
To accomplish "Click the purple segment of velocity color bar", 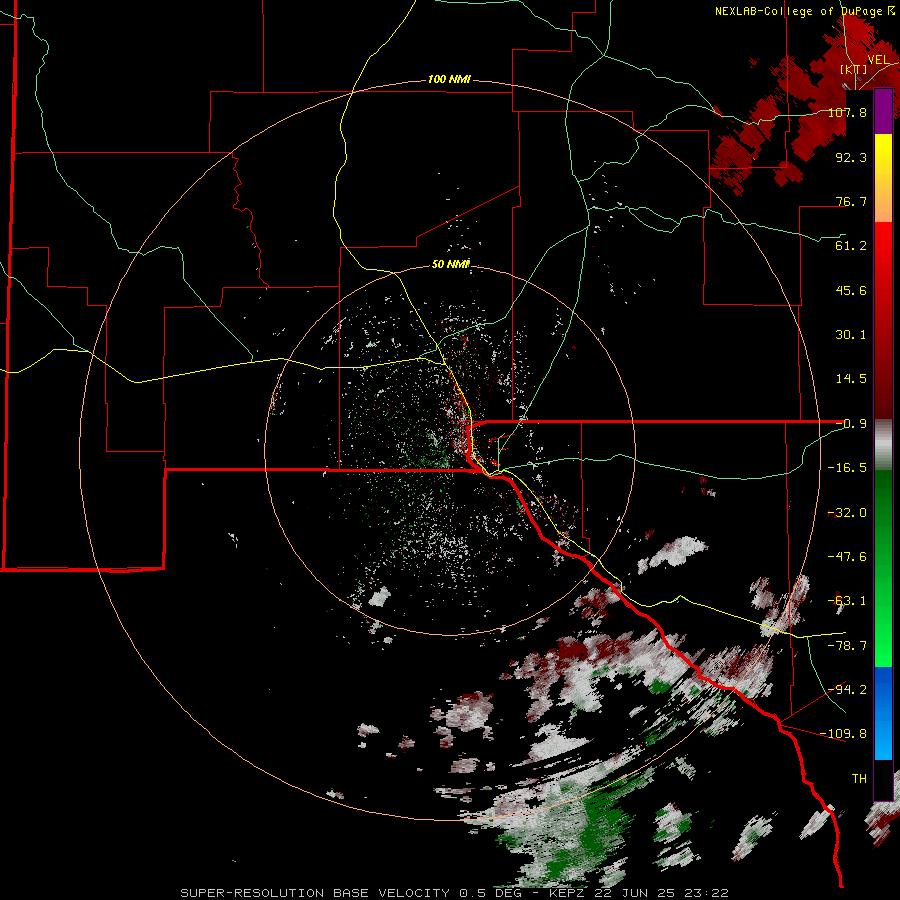I will coord(883,112).
